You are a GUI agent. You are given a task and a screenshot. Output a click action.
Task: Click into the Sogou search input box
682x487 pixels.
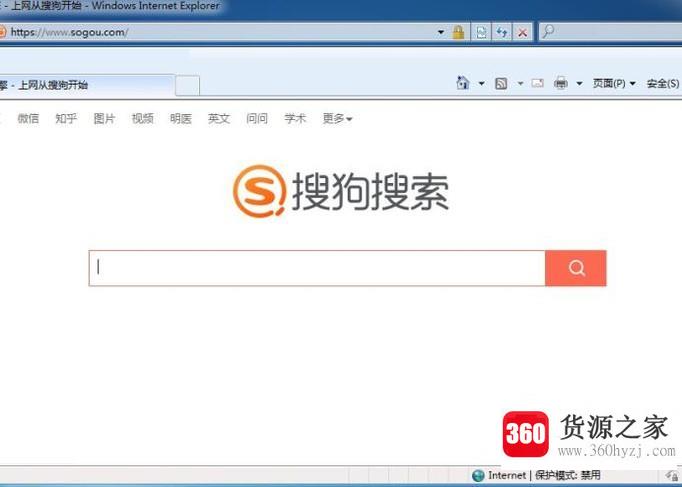(x=317, y=268)
